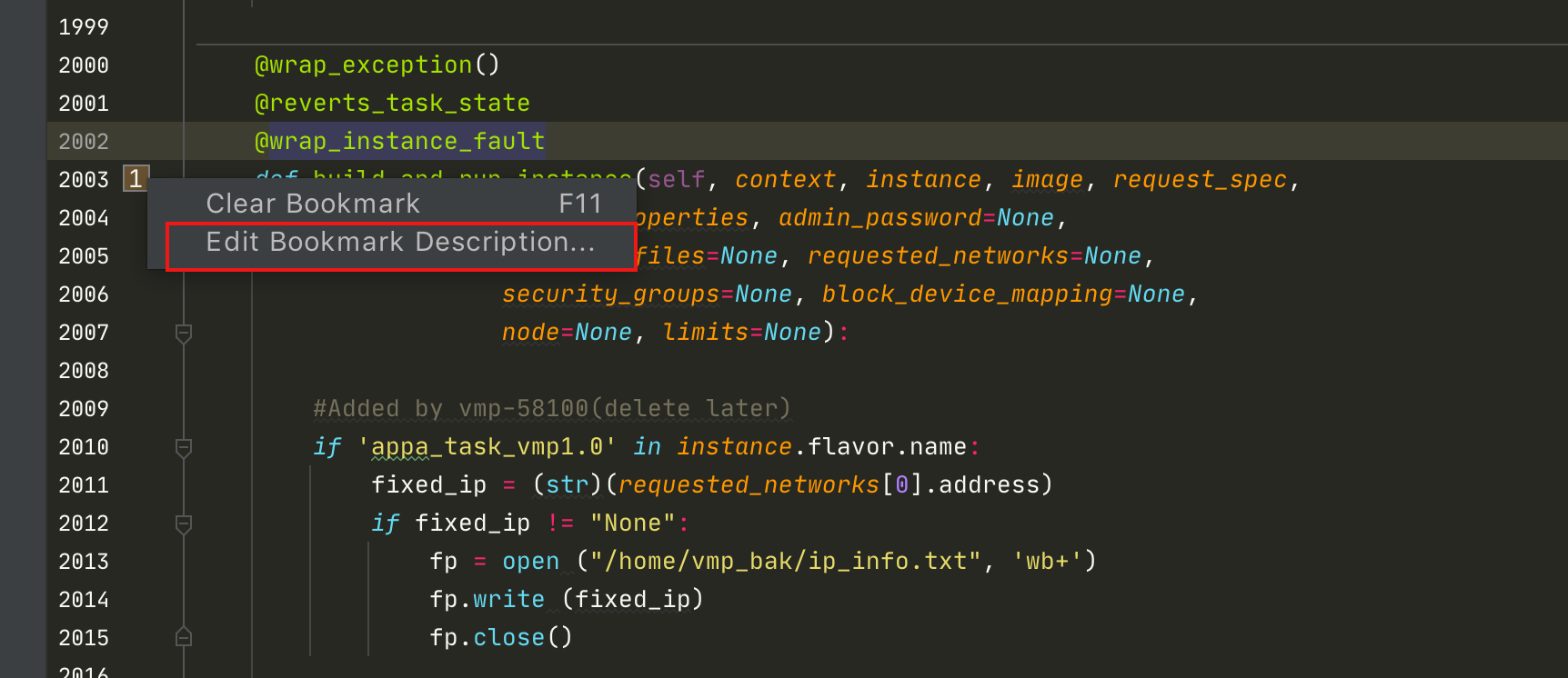Screen dimensions: 1568x678
Task: Click line number 2002 on highlighted row
Action: (x=84, y=142)
